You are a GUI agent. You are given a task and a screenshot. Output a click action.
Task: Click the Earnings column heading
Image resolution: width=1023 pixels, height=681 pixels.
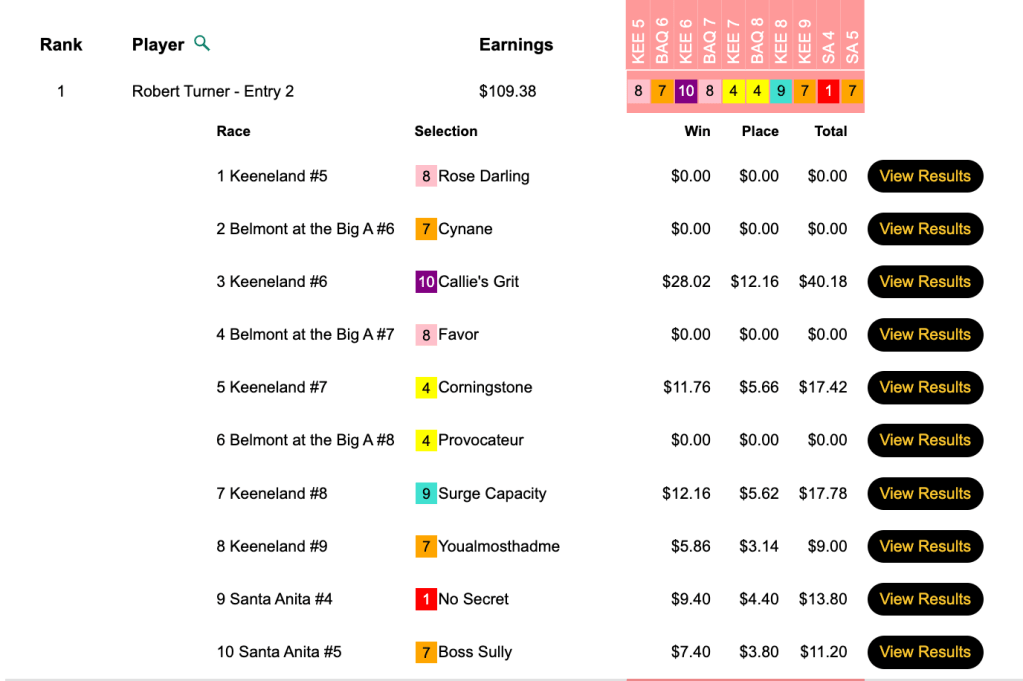tap(516, 44)
